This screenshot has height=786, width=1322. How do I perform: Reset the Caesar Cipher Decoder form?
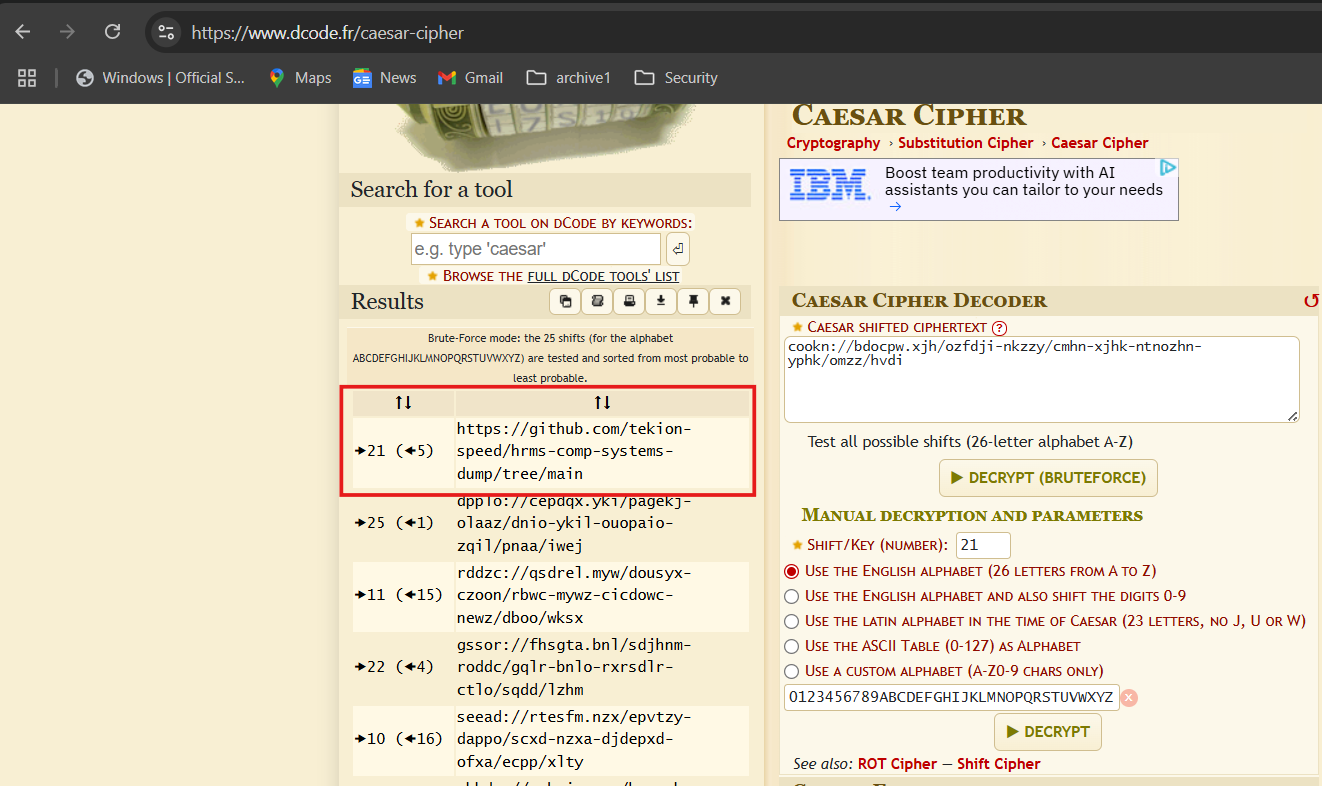click(1310, 300)
